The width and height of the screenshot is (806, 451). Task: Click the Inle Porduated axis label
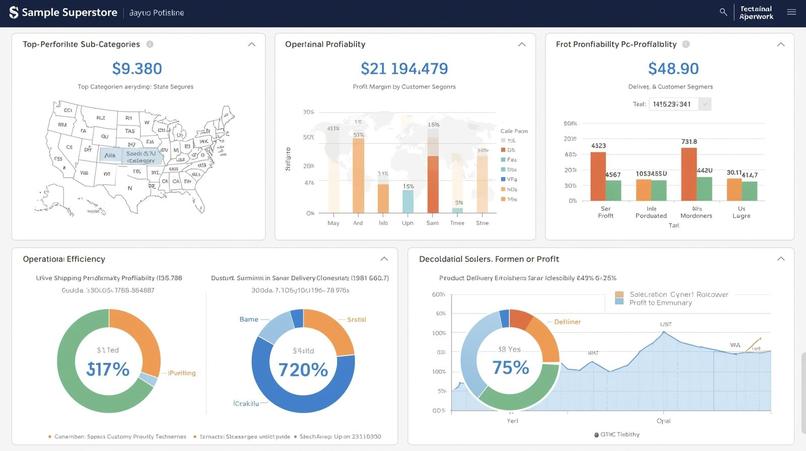click(651, 212)
